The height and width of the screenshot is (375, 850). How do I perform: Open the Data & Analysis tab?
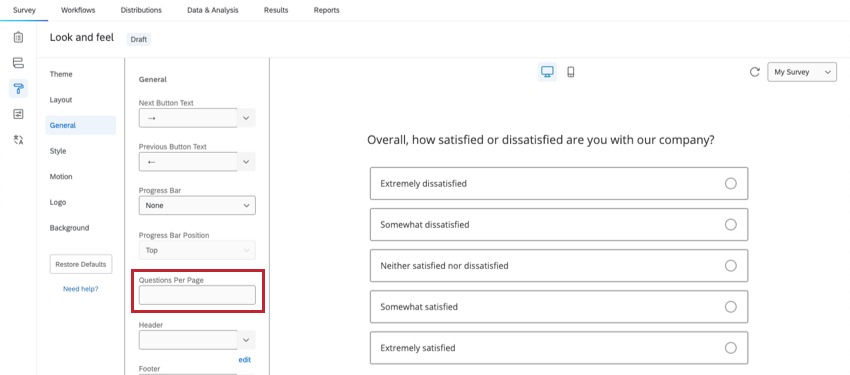click(x=212, y=10)
